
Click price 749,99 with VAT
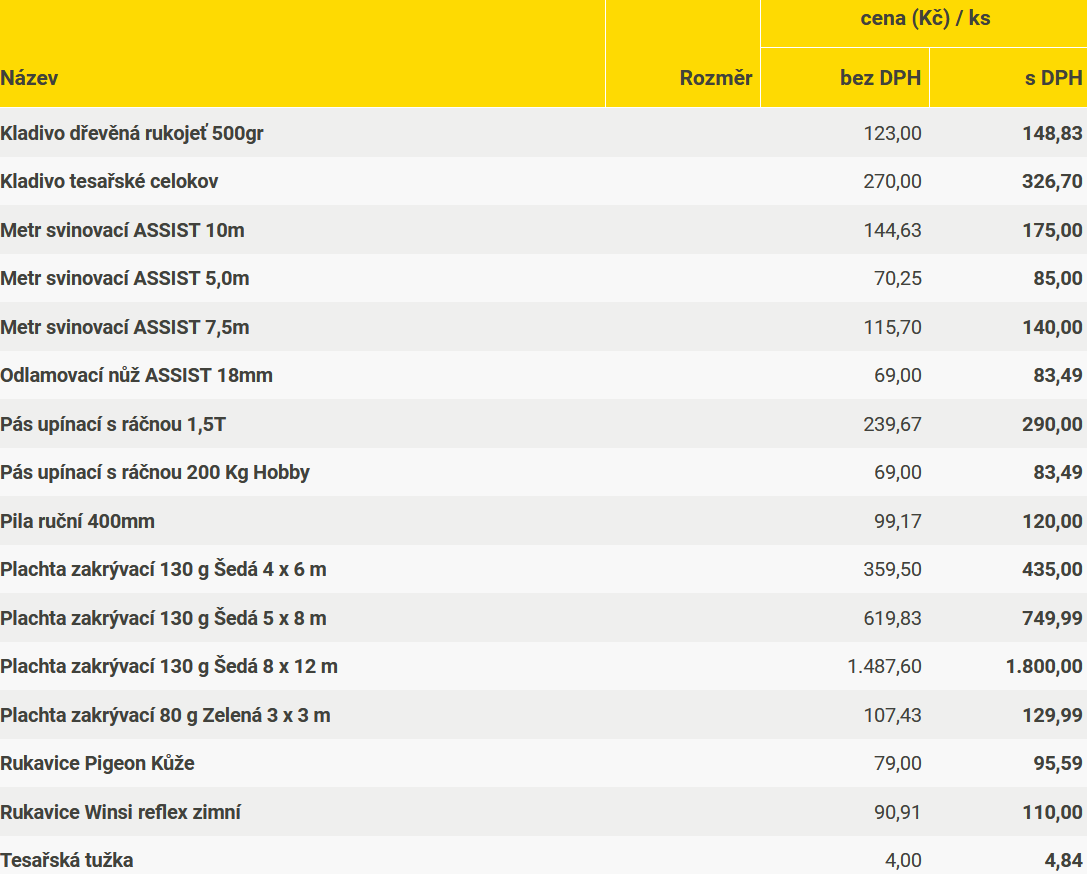coord(1052,618)
